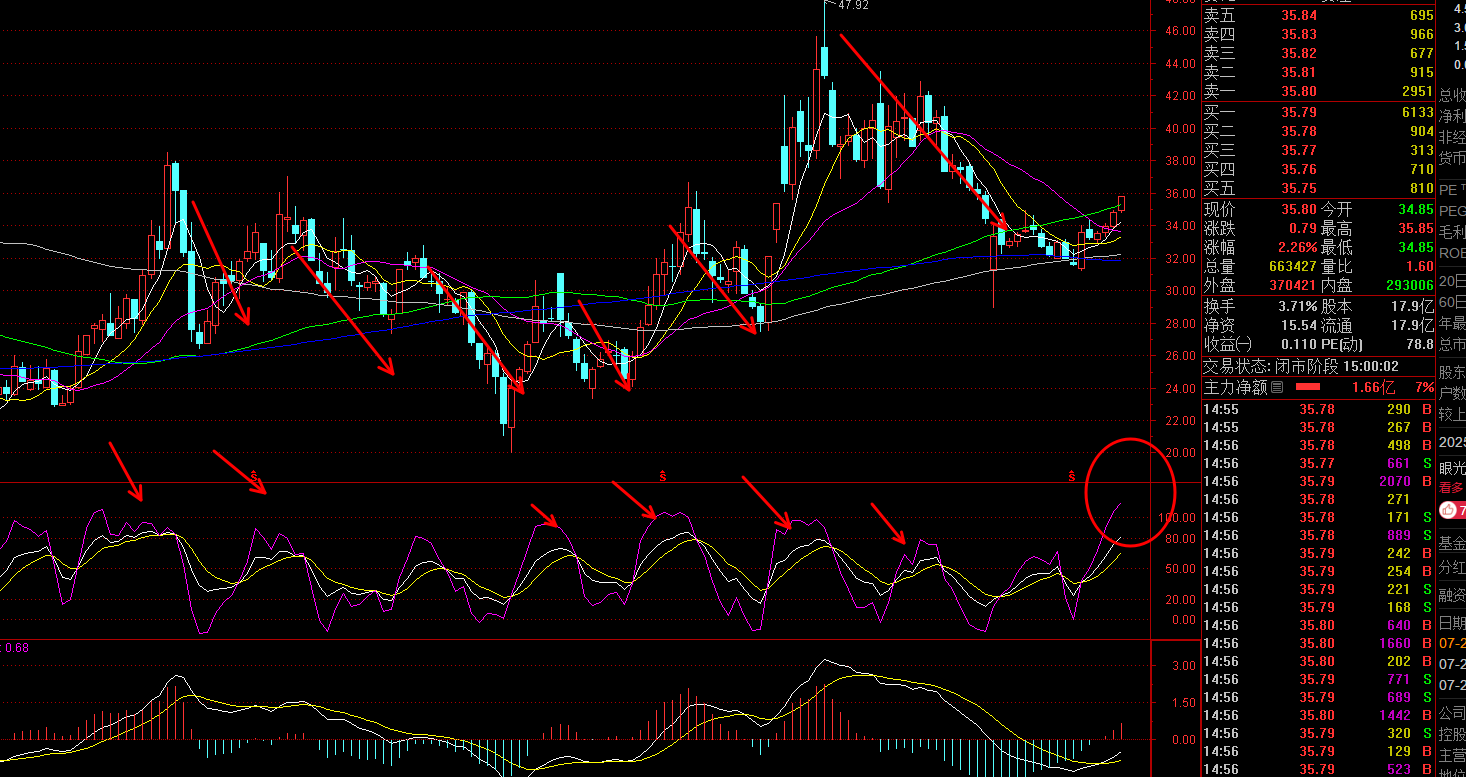Click the 最高 value 35.85
The height and width of the screenshot is (777, 1466).
[1415, 229]
